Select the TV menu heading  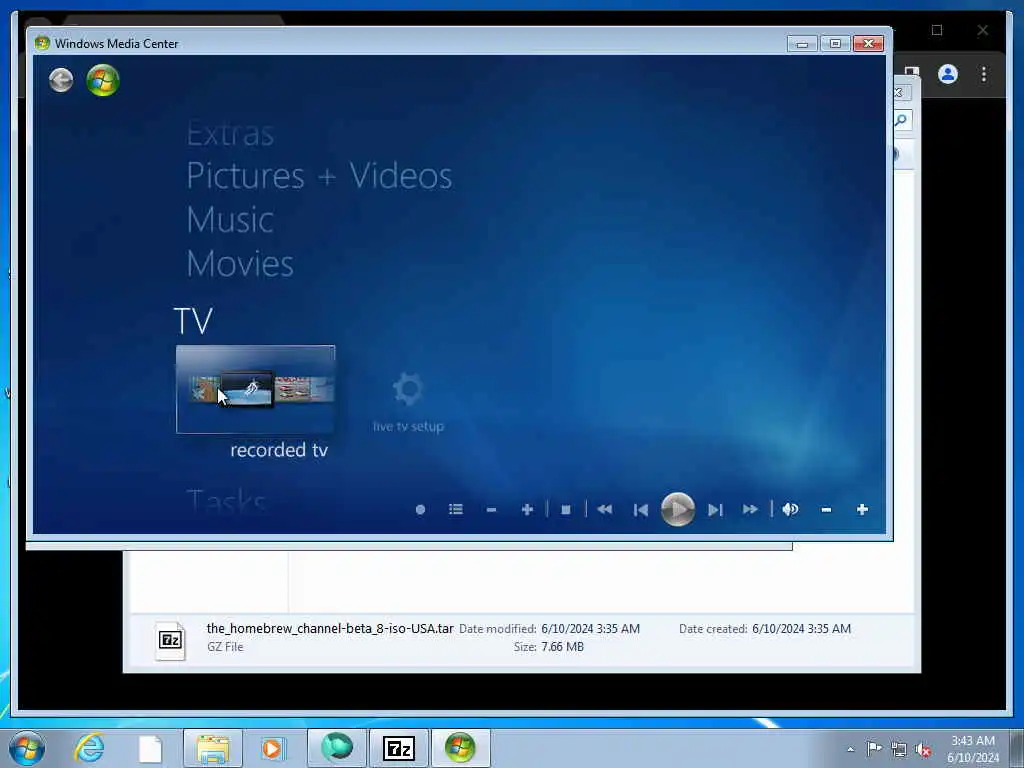coord(193,321)
